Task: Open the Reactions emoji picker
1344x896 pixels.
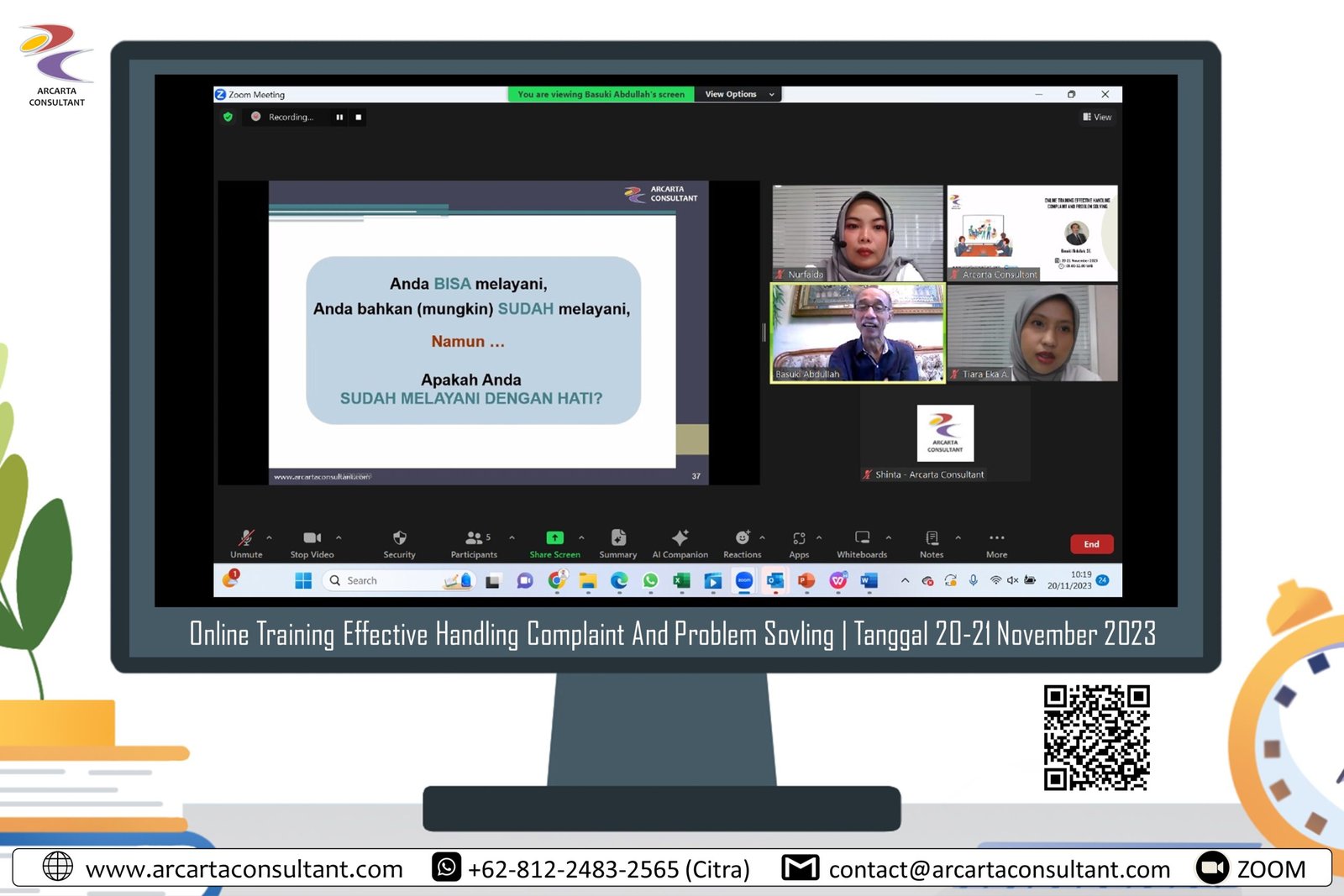Action: (x=742, y=538)
